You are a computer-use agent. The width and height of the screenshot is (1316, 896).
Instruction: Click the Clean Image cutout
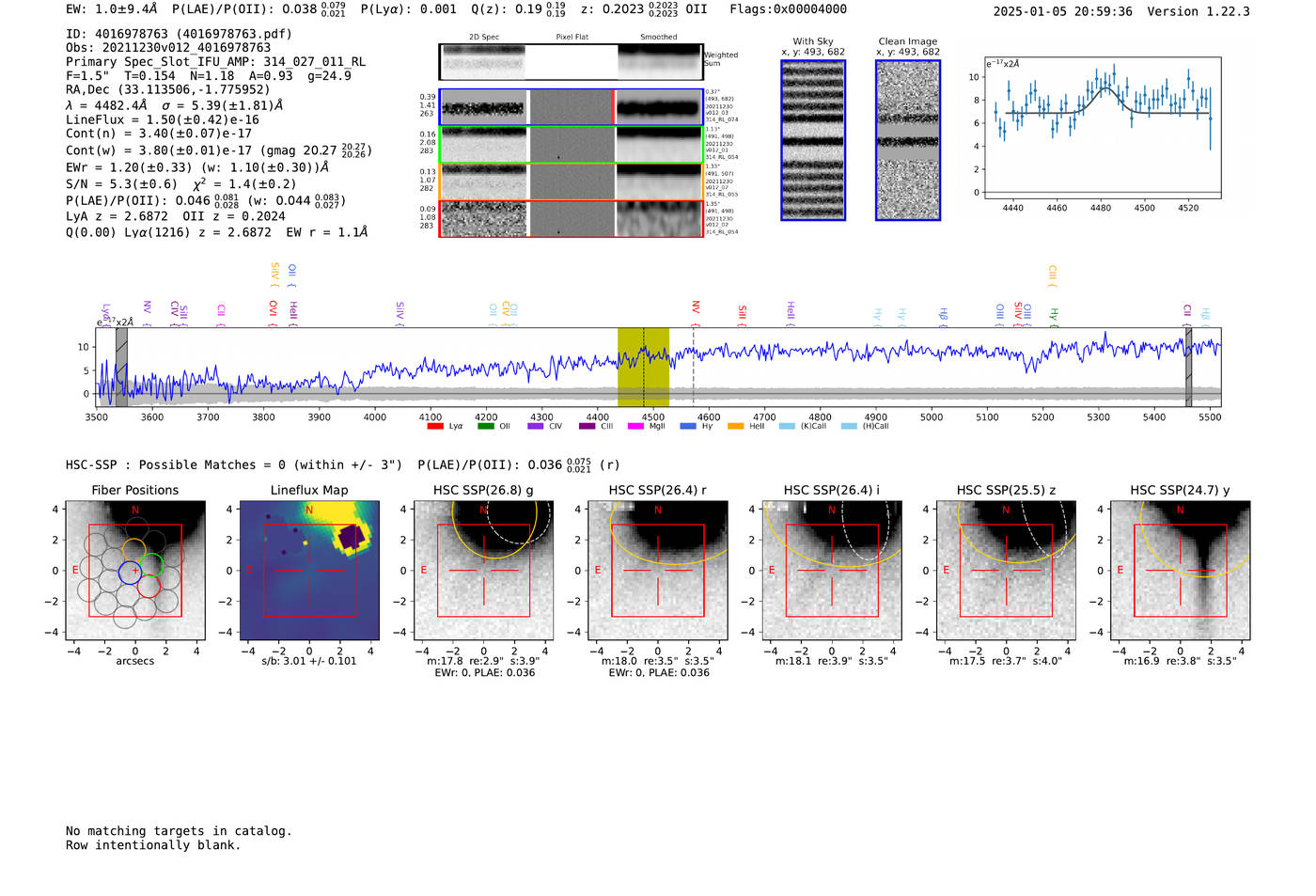pyautogui.click(x=908, y=140)
